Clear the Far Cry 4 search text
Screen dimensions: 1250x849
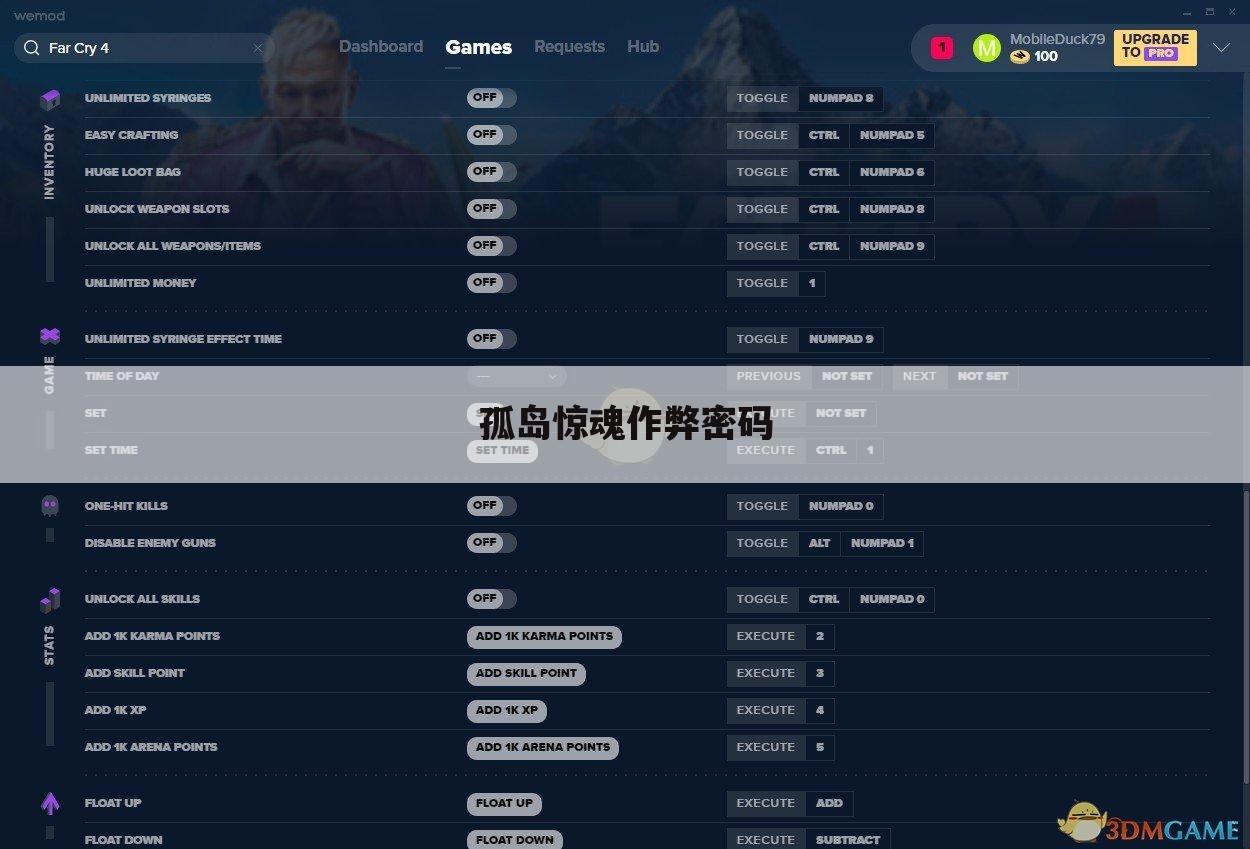tap(258, 48)
